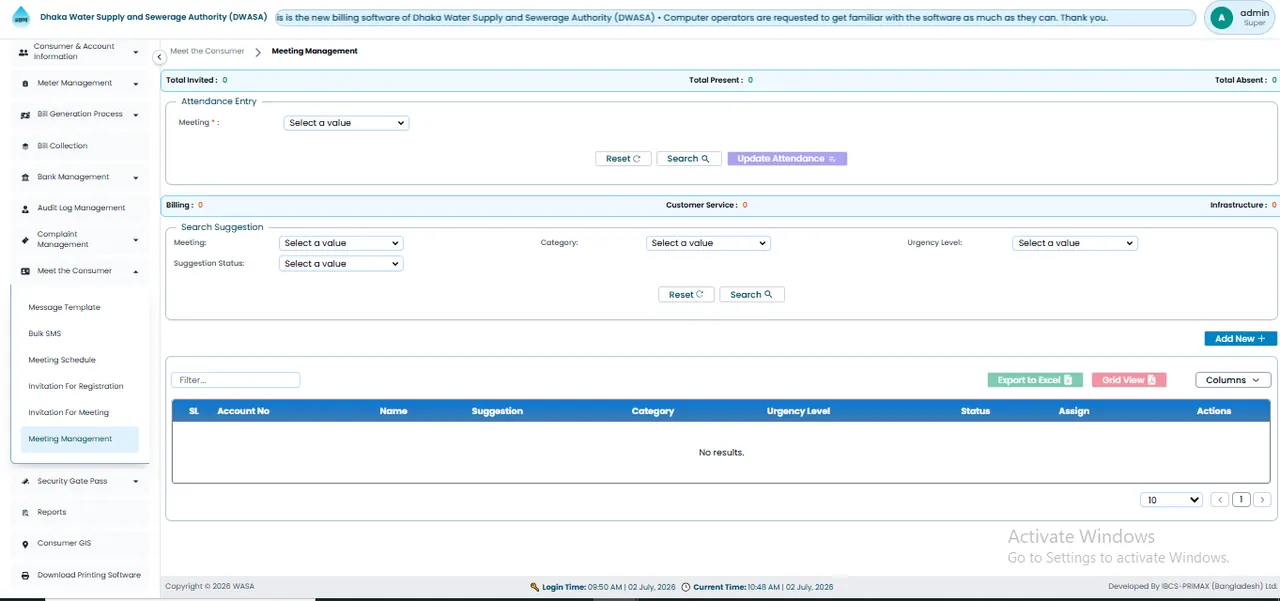Open the Search Suggestion Meeting dropdown
Image resolution: width=1280 pixels, height=601 pixels.
(x=340, y=243)
